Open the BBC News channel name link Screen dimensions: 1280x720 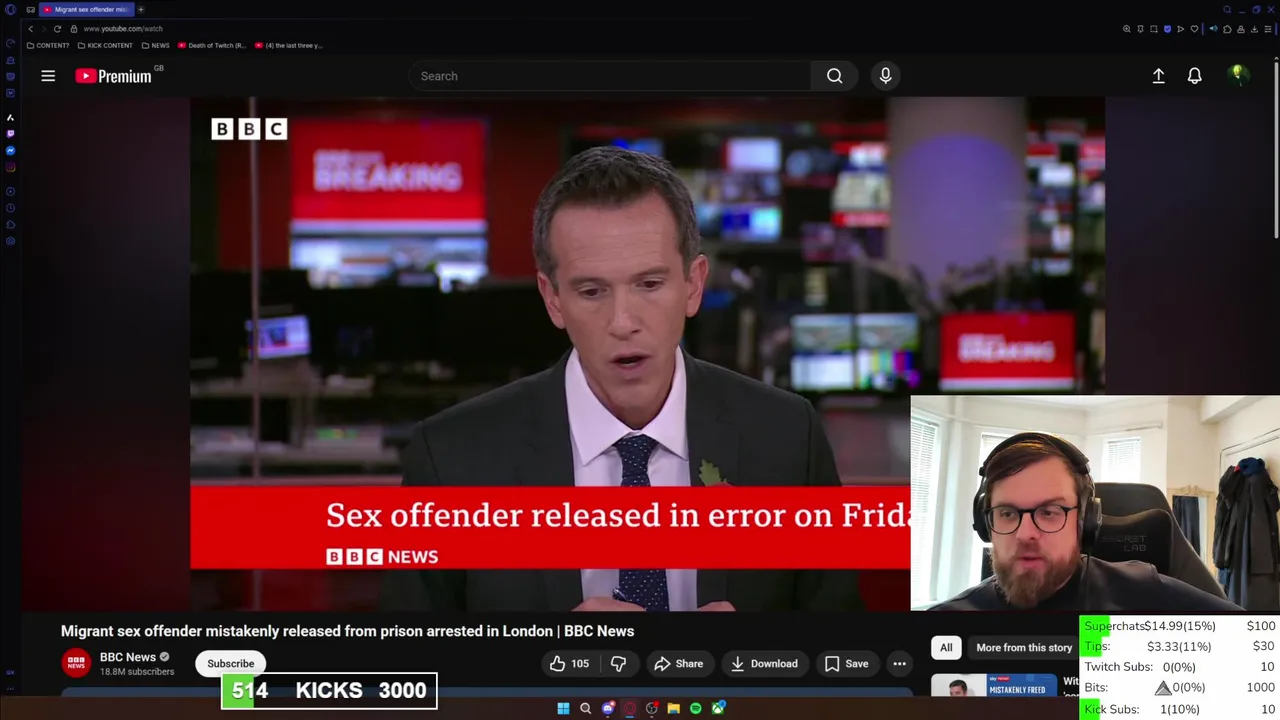pyautogui.click(x=128, y=657)
